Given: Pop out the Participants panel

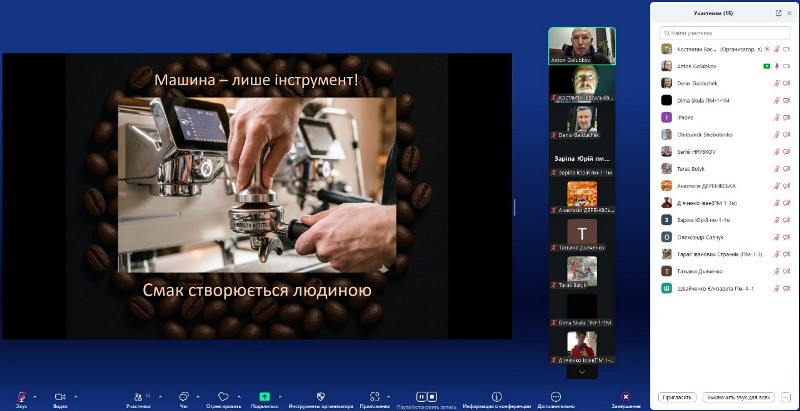Looking at the screenshot, I should coord(779,13).
